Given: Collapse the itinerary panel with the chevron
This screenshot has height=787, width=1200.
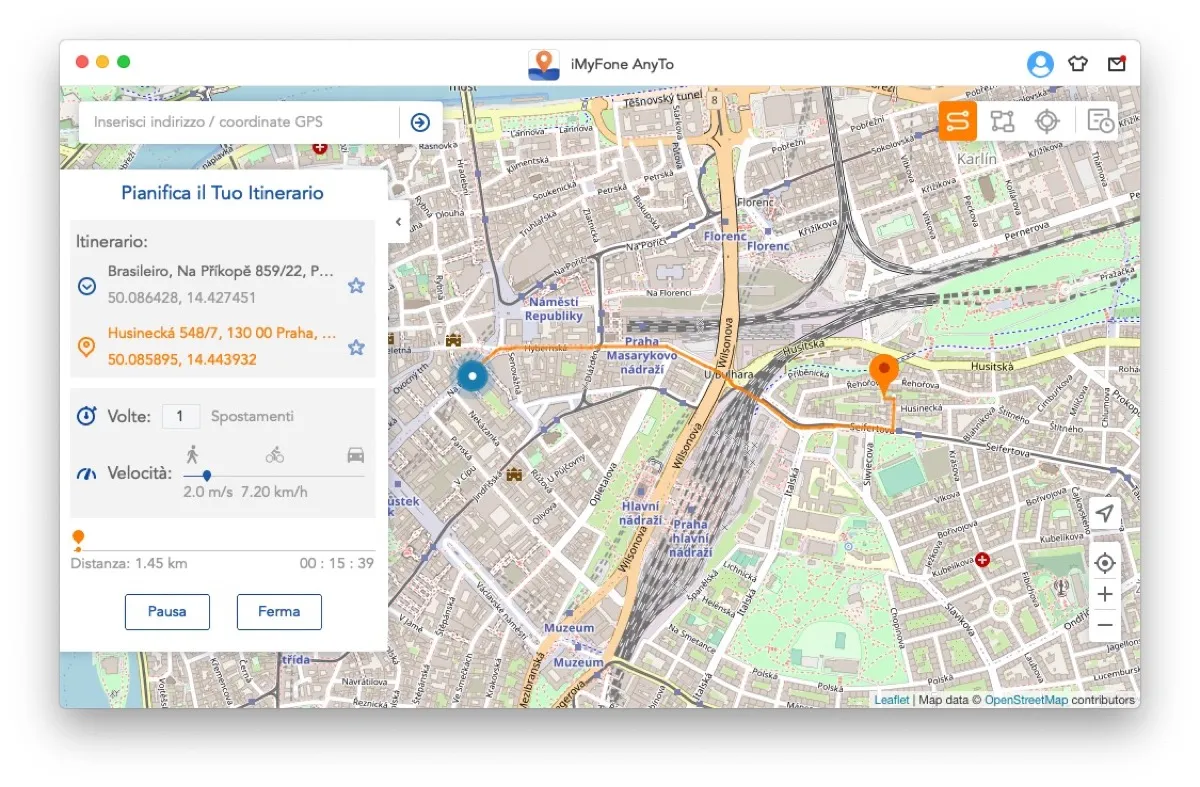Looking at the screenshot, I should (397, 222).
